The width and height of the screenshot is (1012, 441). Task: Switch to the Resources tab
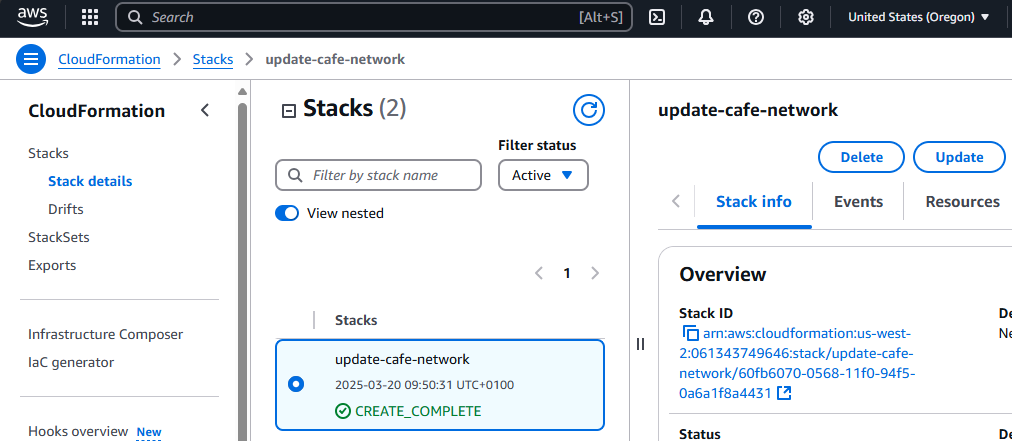962,201
